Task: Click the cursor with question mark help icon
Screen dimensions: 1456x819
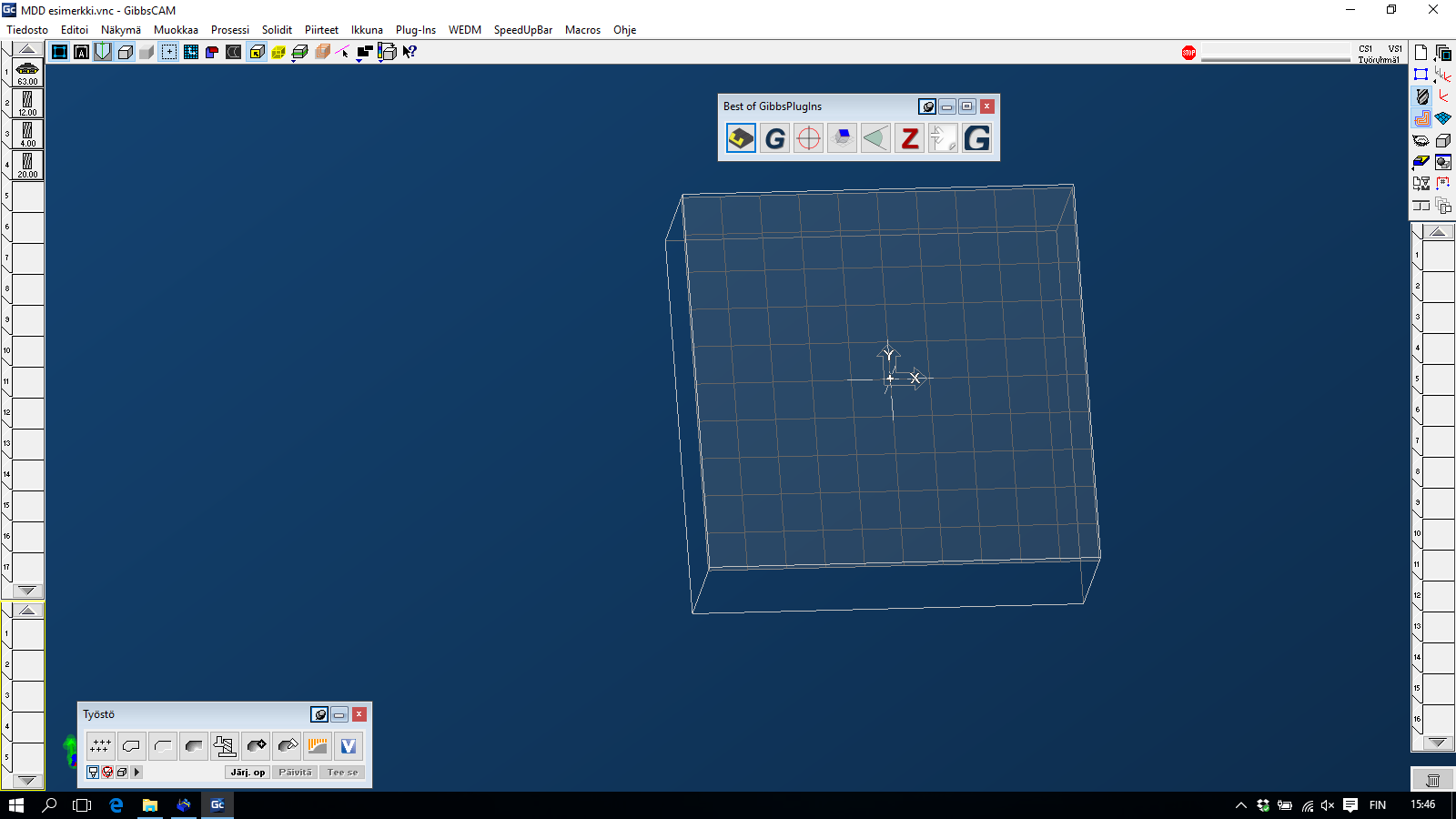Action: pyautogui.click(x=409, y=52)
